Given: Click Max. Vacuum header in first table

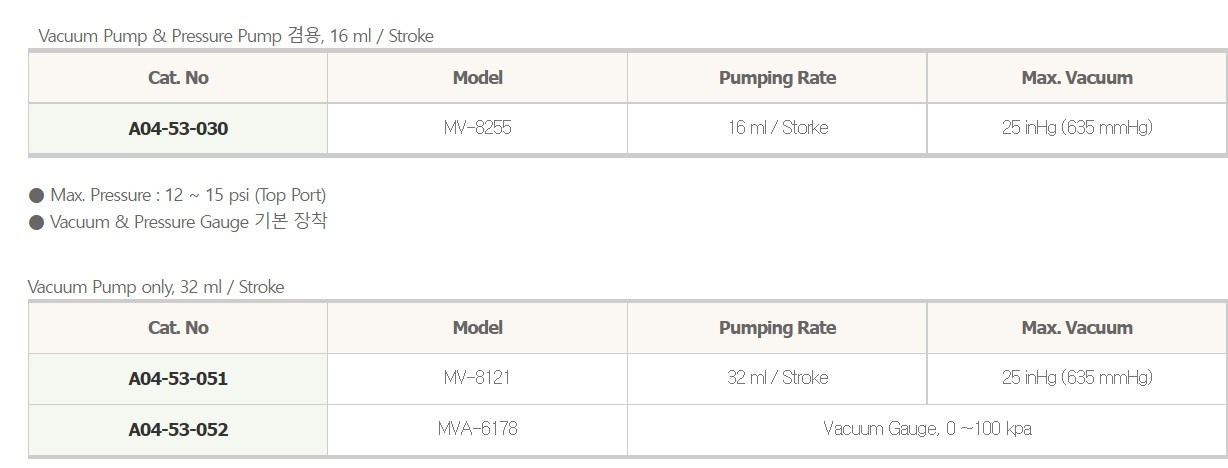Looking at the screenshot, I should click(1077, 78).
